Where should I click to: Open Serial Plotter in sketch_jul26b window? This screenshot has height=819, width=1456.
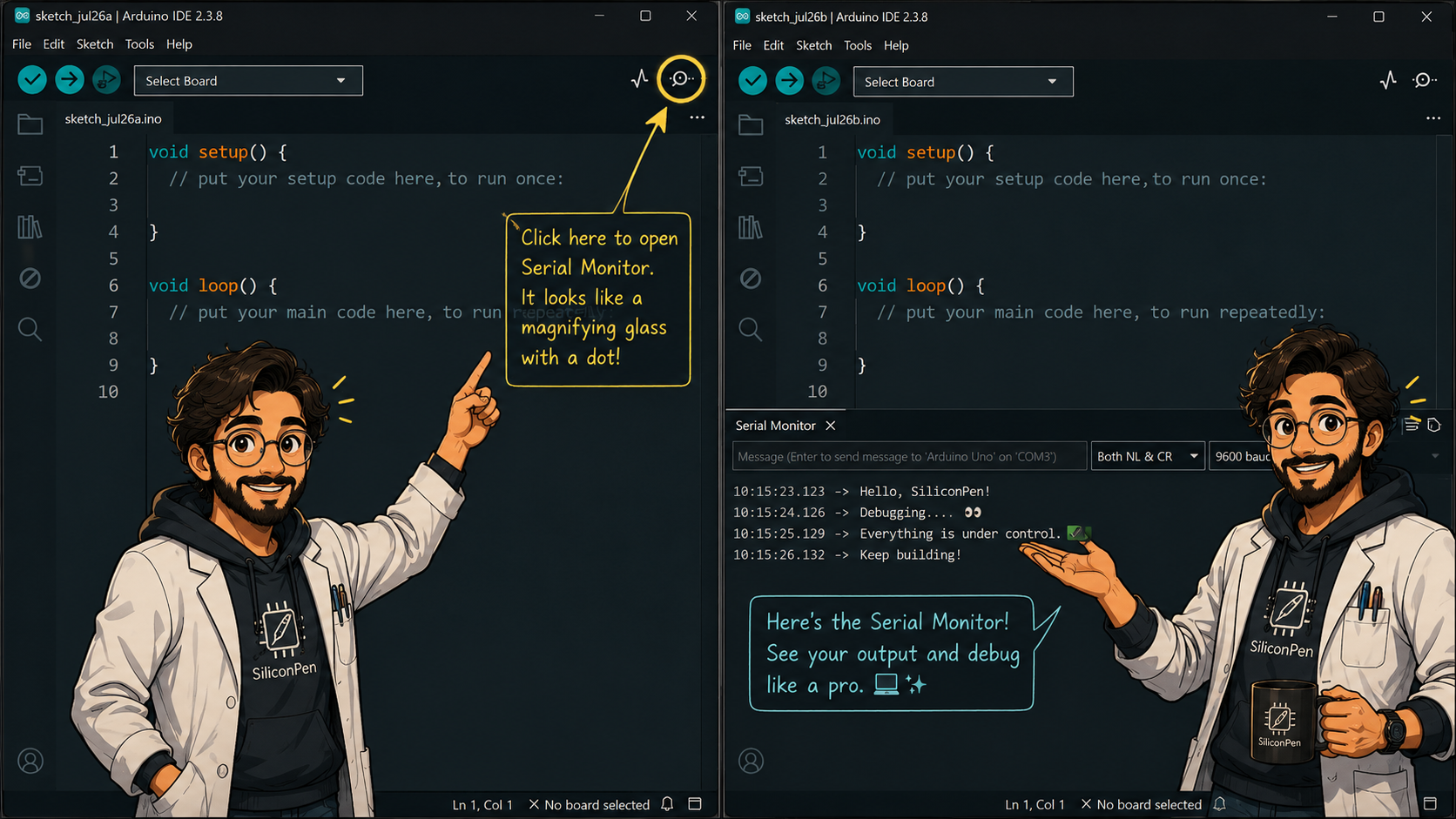pos(1388,80)
